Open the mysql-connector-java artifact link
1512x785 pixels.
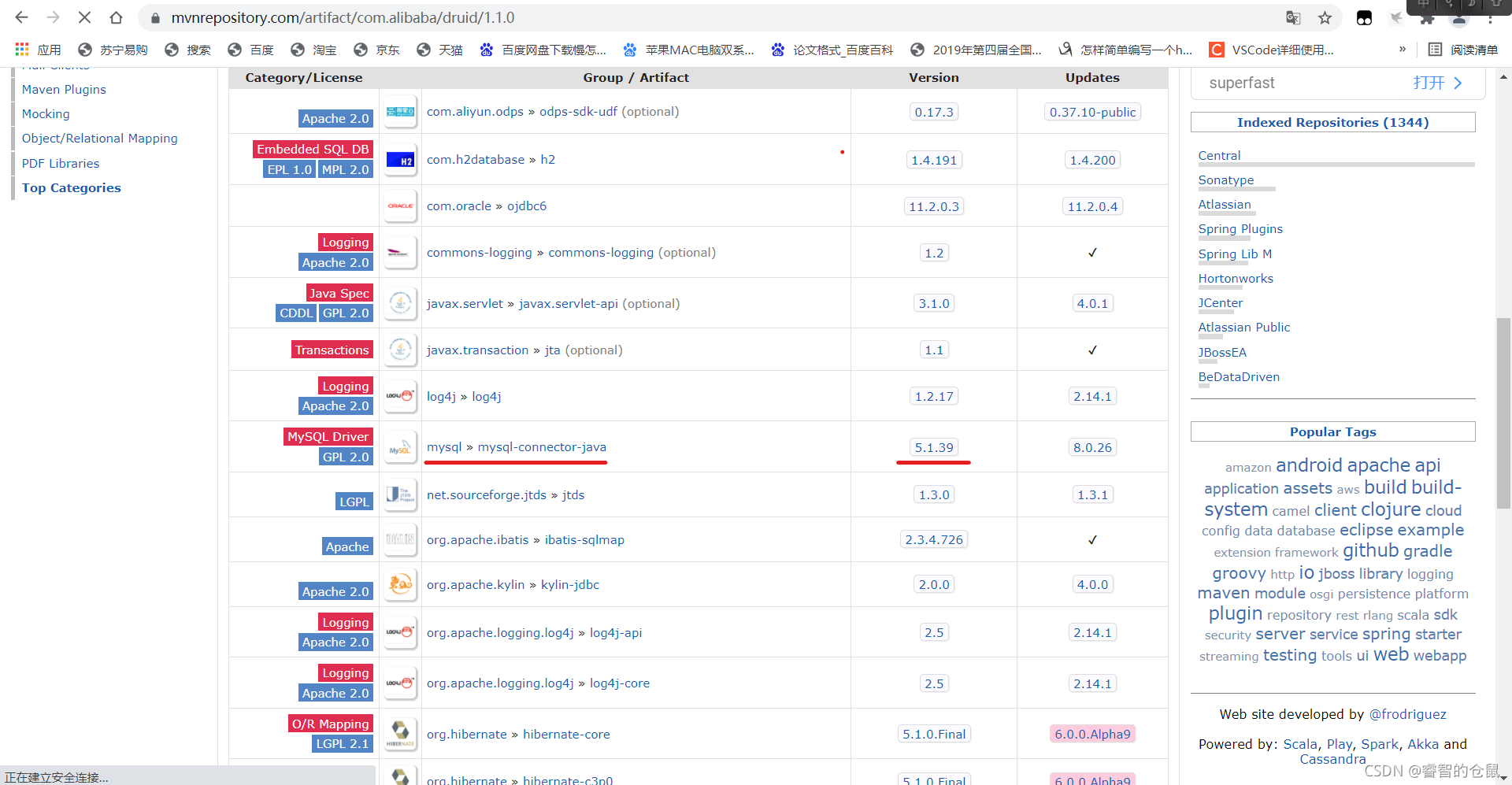(542, 447)
